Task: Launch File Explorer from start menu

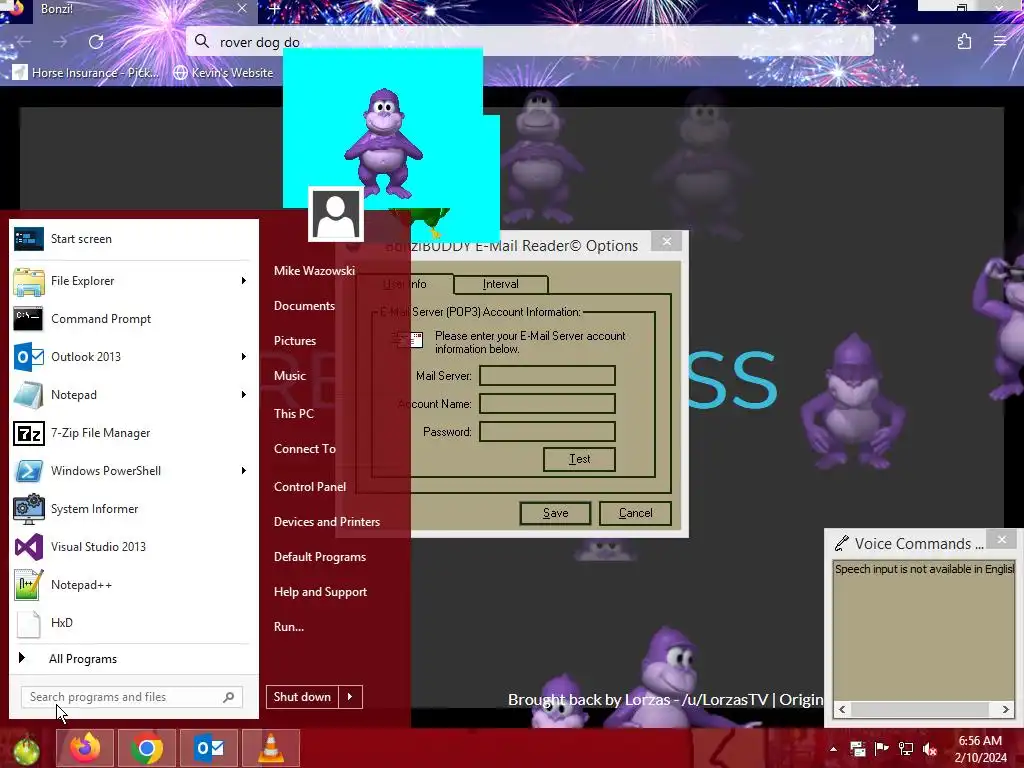Action: (x=133, y=281)
